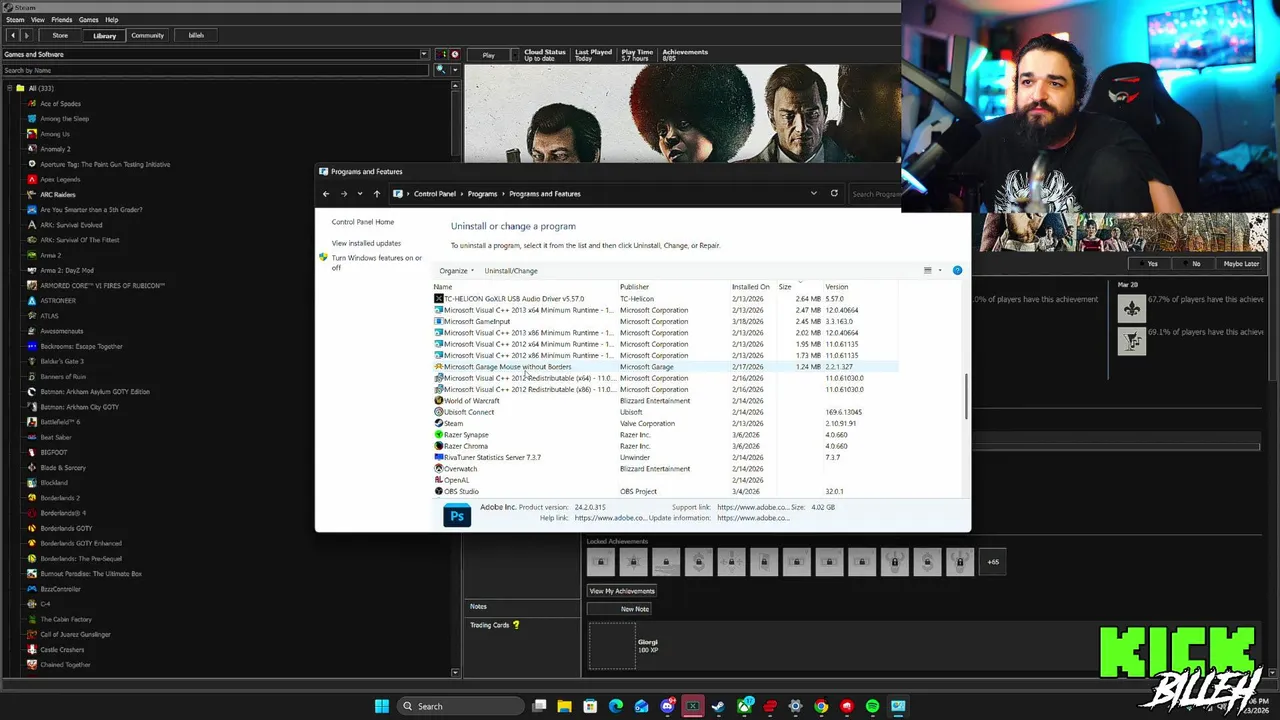1280x720 pixels.
Task: Sort programs by Installed On column
Action: [751, 287]
